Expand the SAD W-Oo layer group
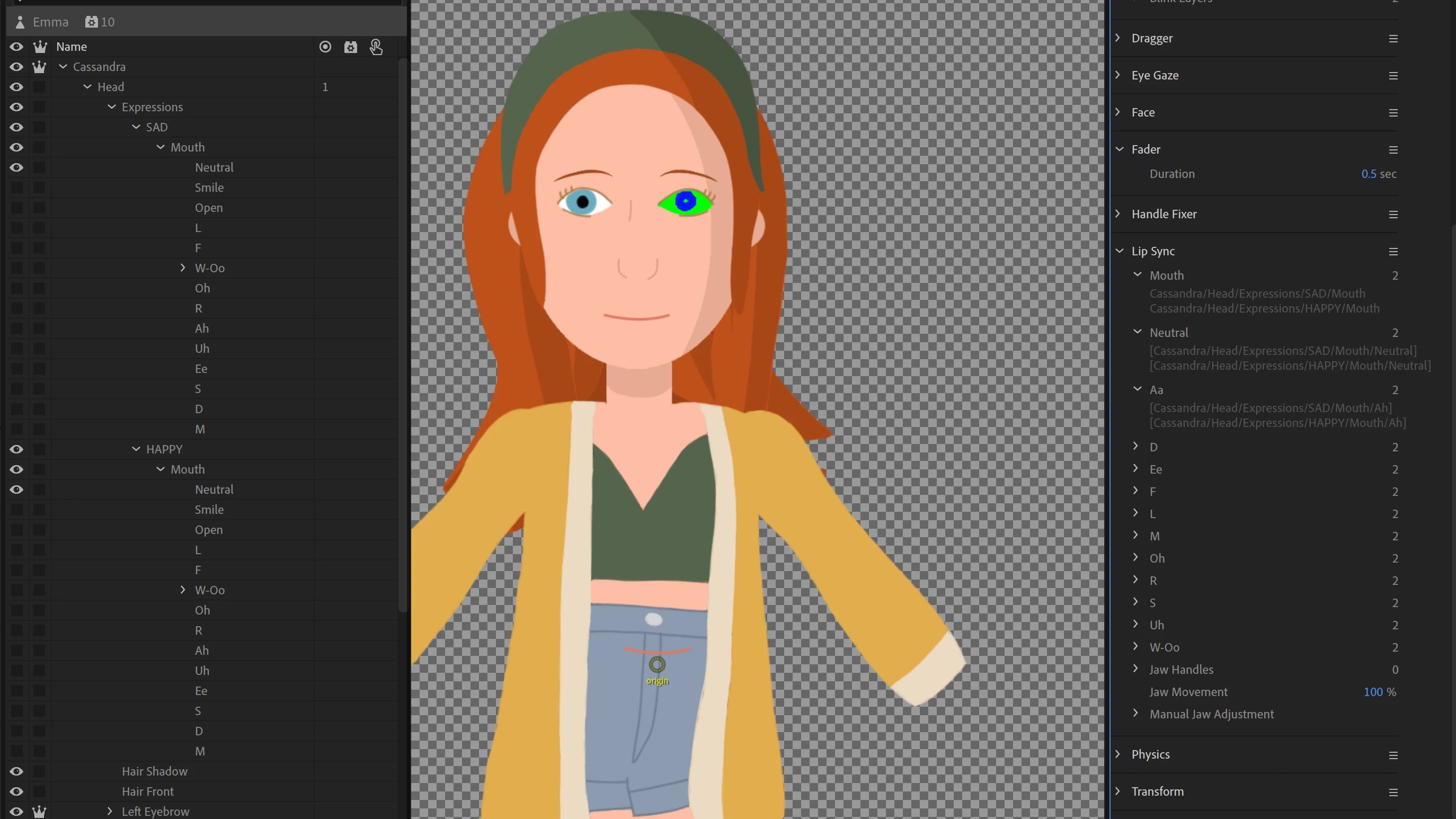Viewport: 1456px width, 819px height. tap(183, 268)
